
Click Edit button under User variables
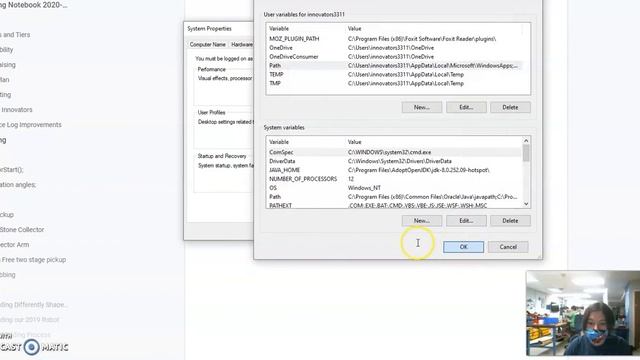(x=466, y=107)
